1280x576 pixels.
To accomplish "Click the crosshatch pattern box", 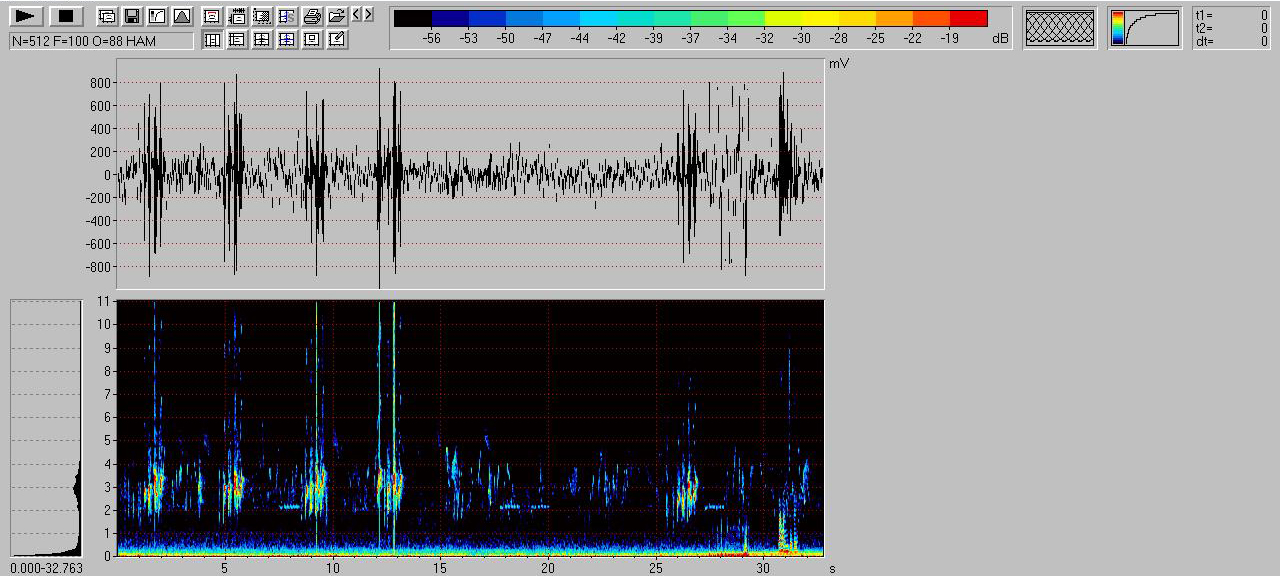I will [1060, 28].
